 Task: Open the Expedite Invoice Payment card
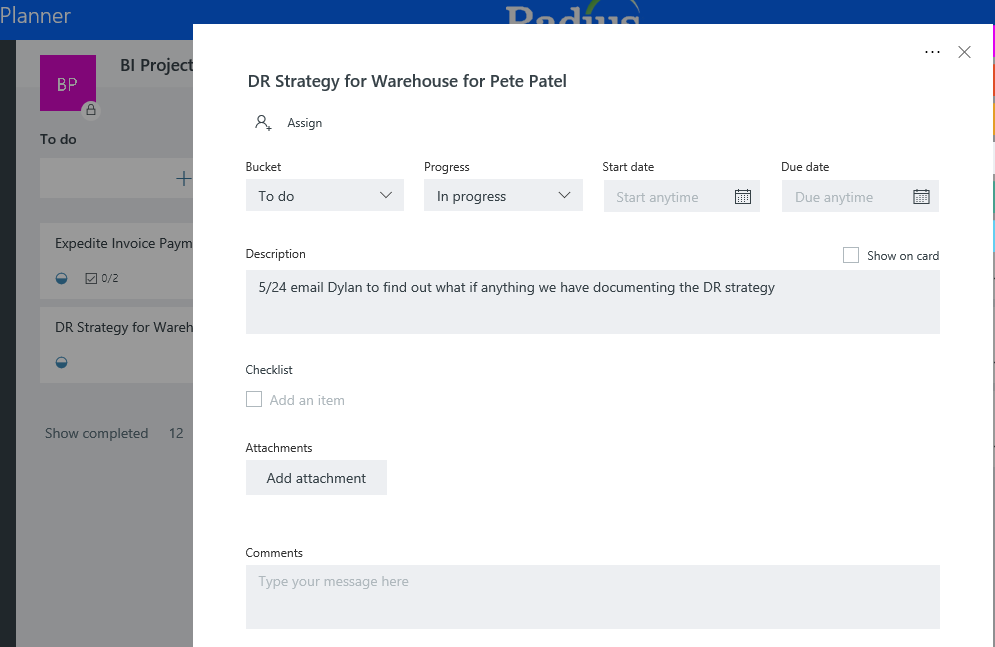click(x=117, y=261)
